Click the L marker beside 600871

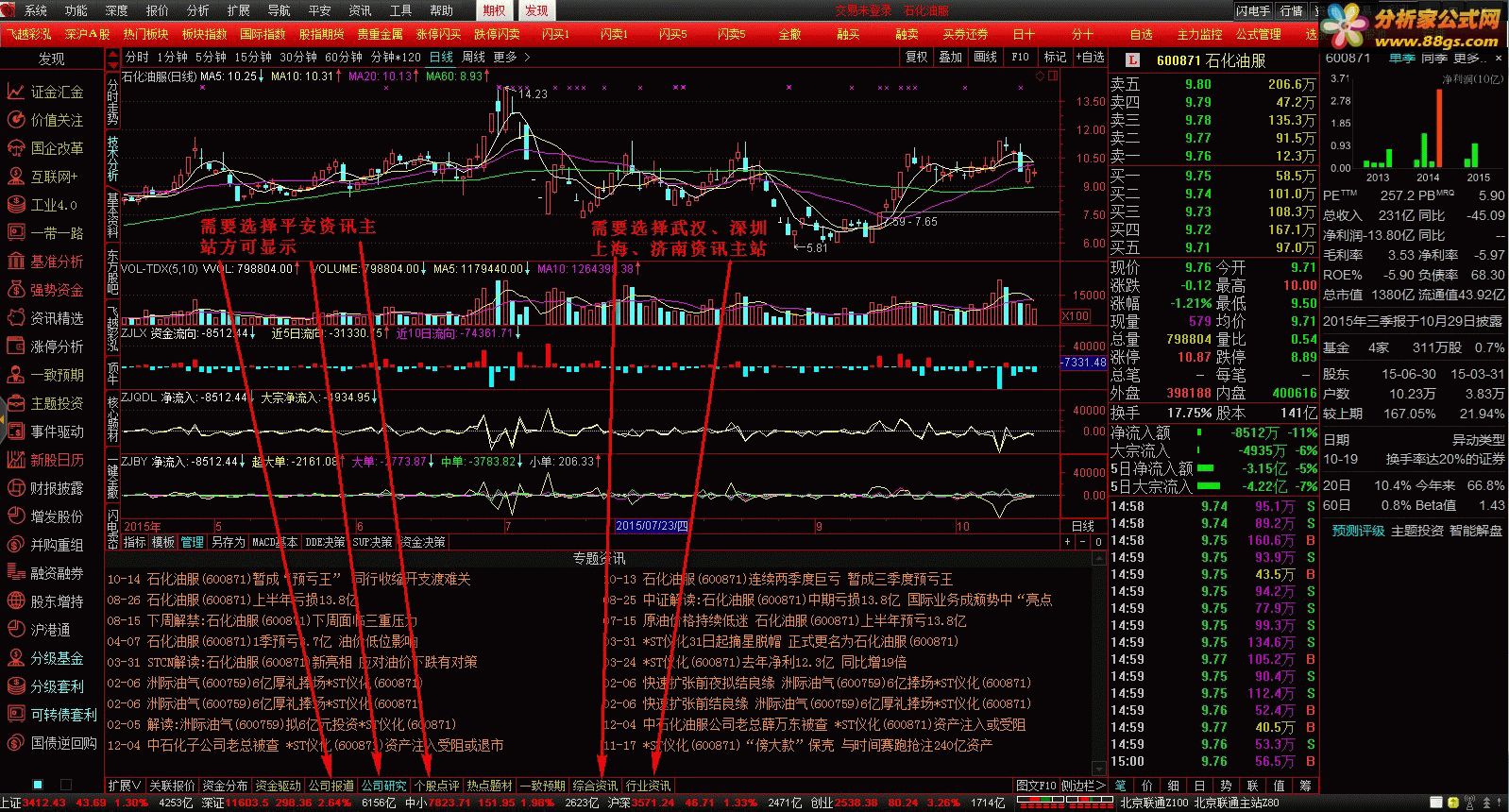(1133, 60)
